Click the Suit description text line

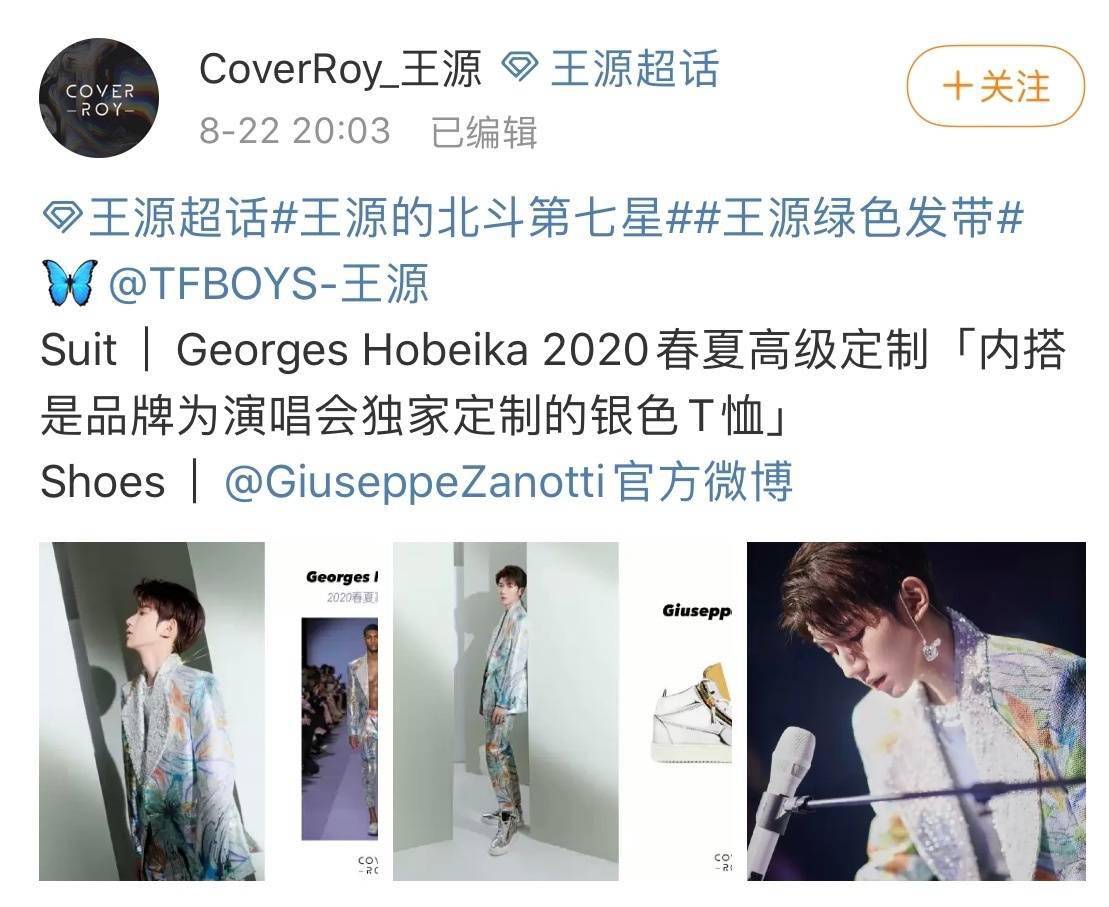[553, 383]
